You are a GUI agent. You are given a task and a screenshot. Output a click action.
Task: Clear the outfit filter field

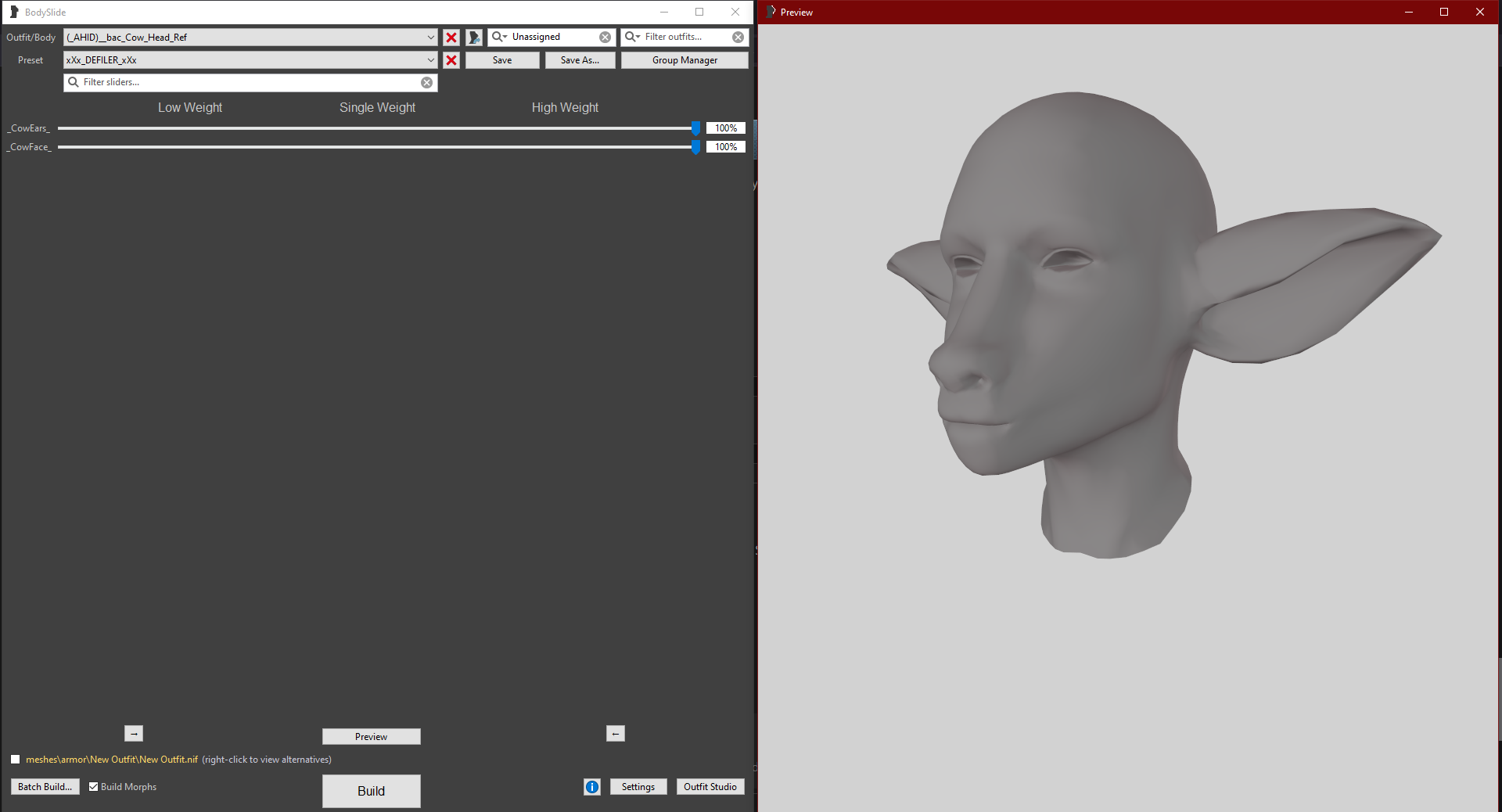[x=738, y=38]
